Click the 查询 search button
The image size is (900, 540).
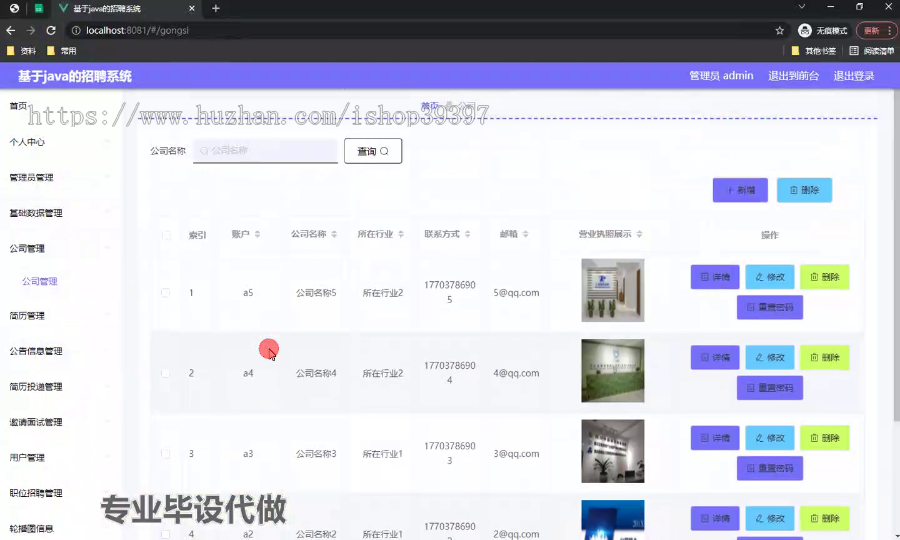pyautogui.click(x=373, y=151)
